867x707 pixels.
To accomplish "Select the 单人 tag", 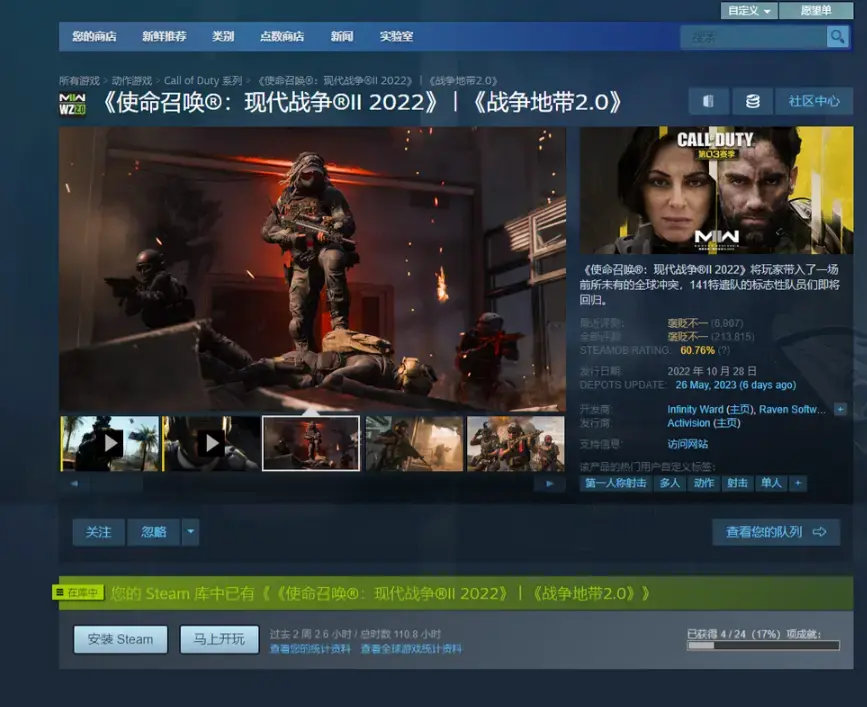I will click(x=771, y=483).
